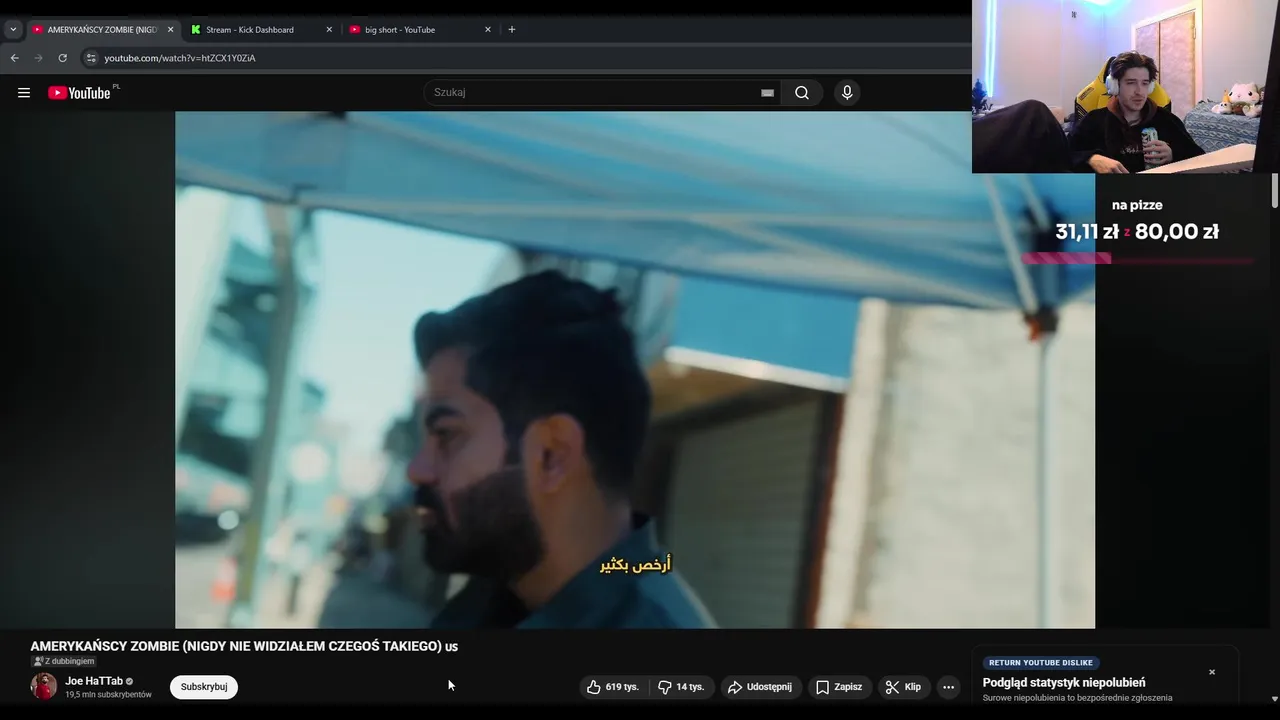
Task: Click the magnifying glass search button
Action: [x=802, y=93]
